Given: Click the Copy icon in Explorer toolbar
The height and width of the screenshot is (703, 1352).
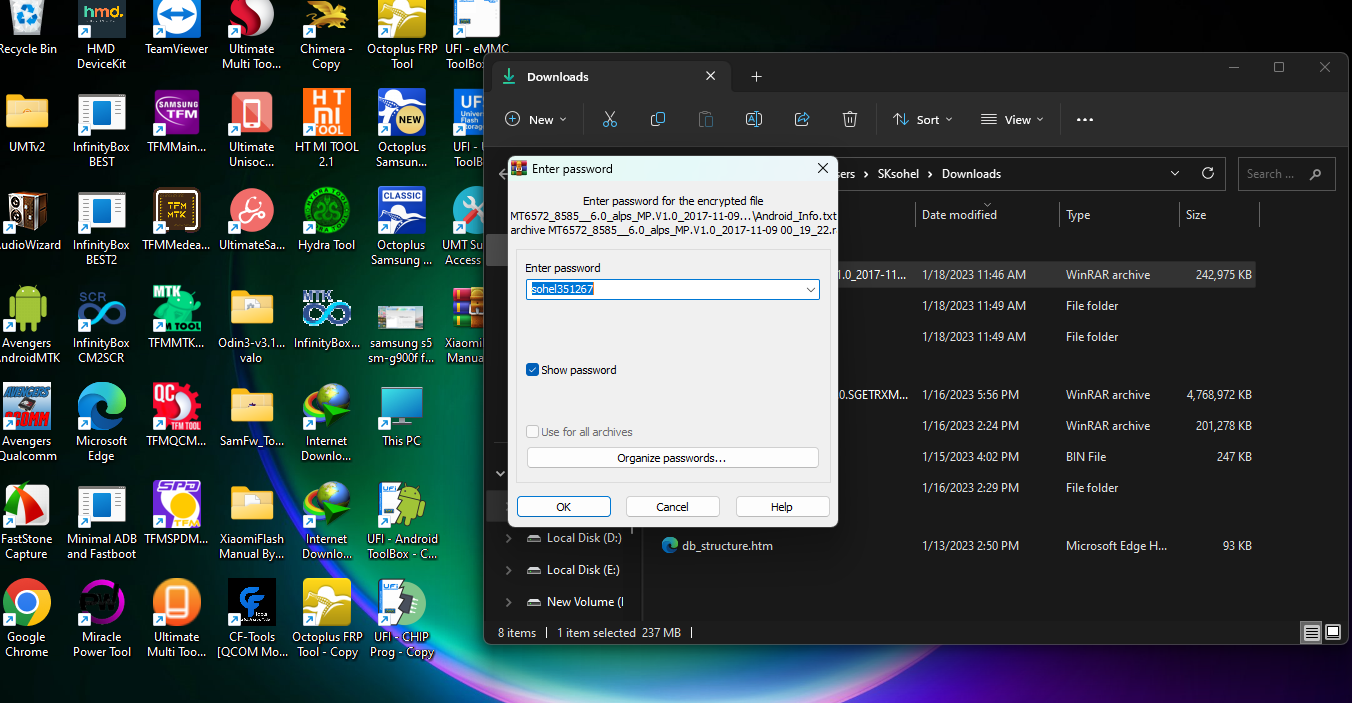Looking at the screenshot, I should click(x=658, y=119).
